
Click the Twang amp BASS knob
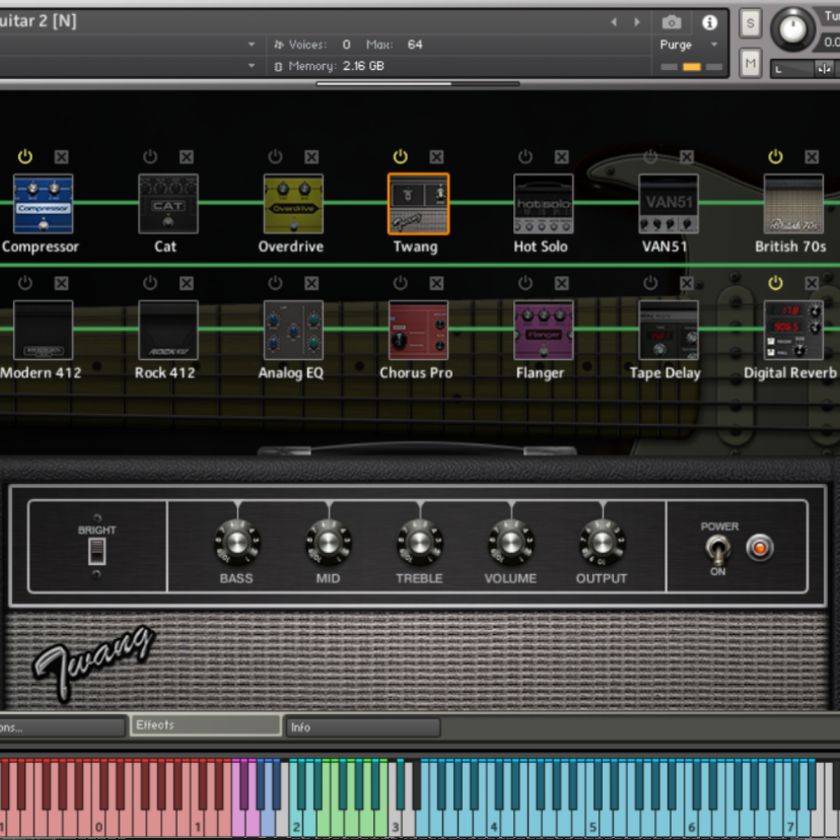pyautogui.click(x=237, y=542)
